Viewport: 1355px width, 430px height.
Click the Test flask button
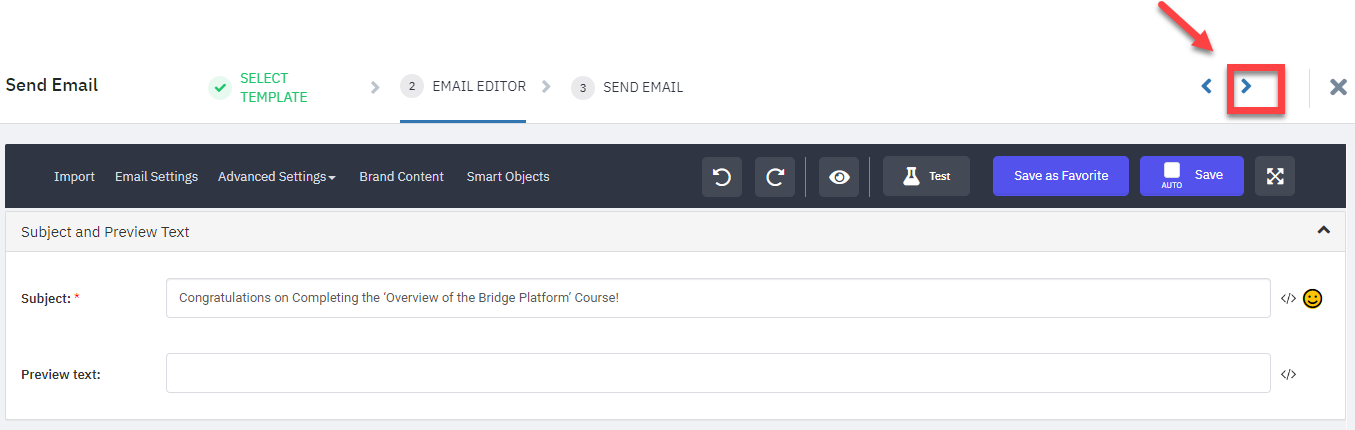(x=926, y=176)
